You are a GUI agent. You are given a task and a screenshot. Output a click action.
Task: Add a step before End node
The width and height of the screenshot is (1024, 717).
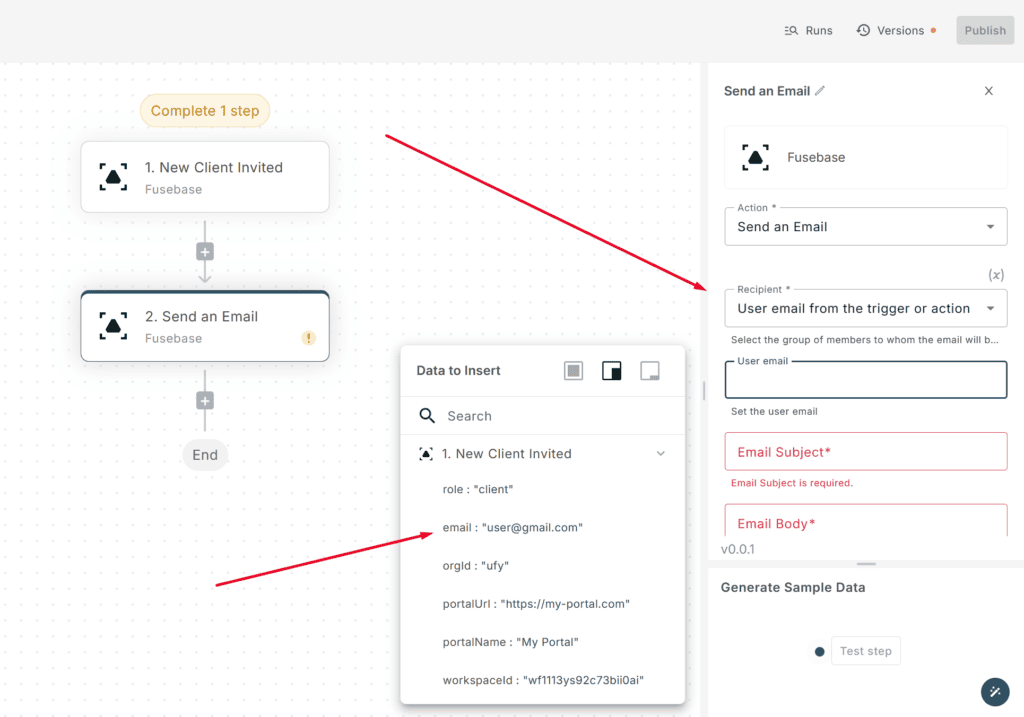tap(205, 401)
